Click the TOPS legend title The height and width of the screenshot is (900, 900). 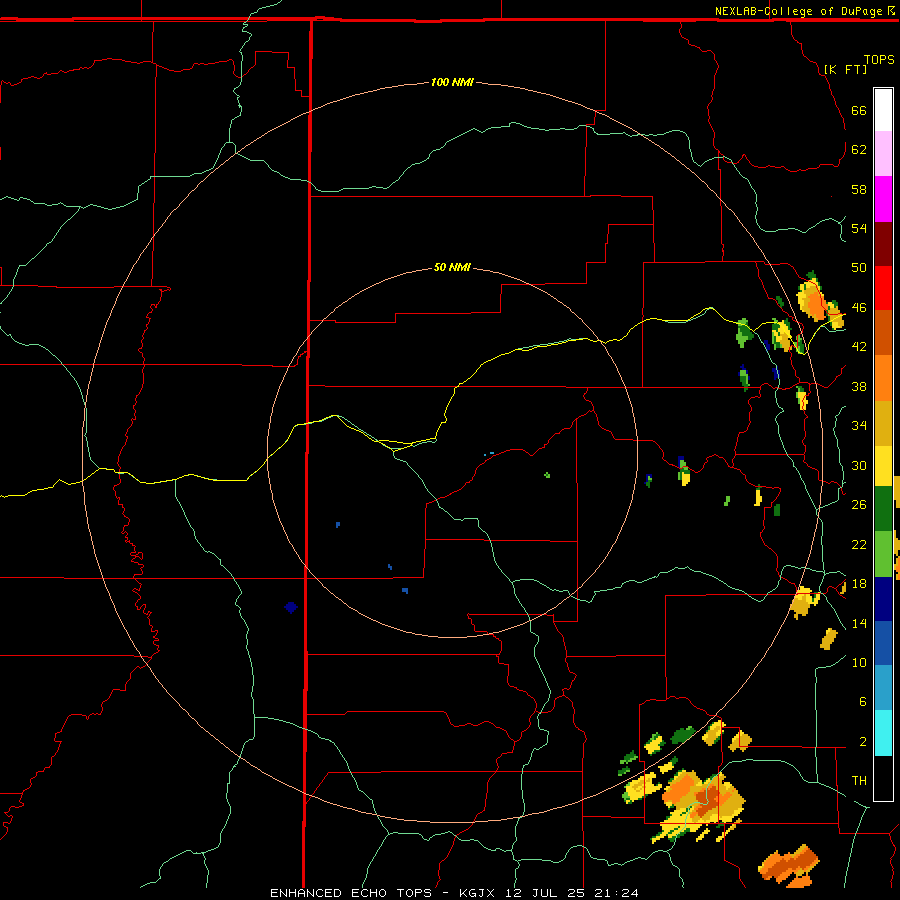click(x=879, y=59)
